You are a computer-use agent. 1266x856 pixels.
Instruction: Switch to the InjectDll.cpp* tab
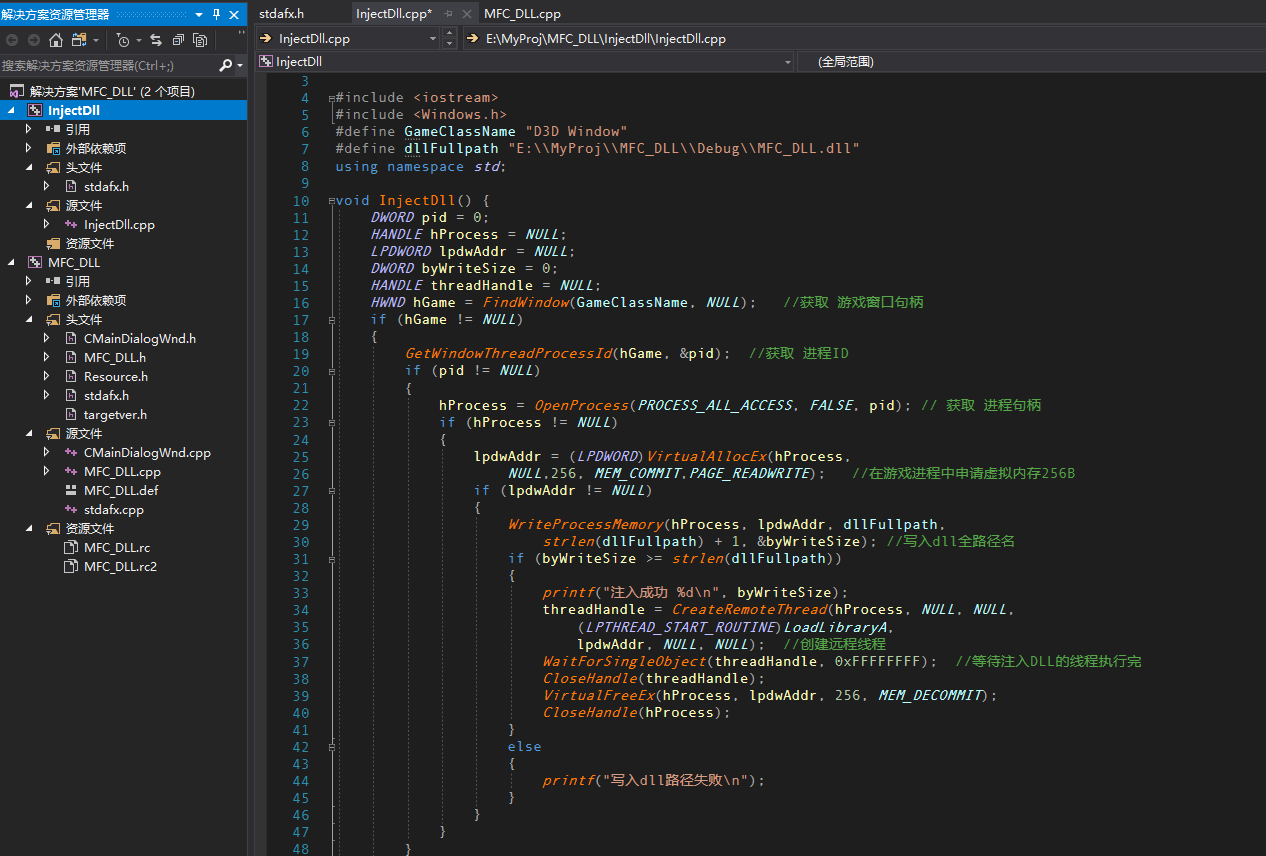tap(394, 13)
